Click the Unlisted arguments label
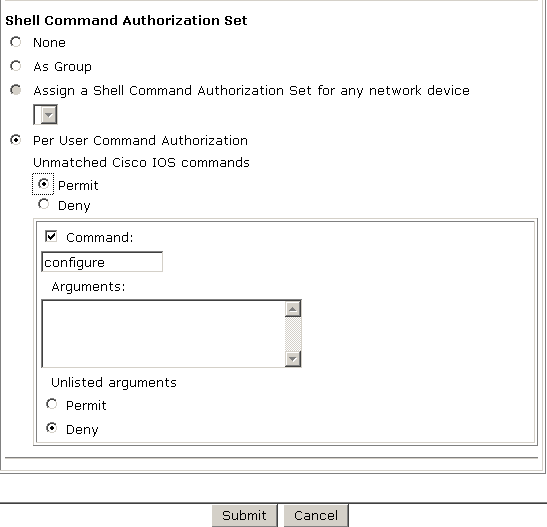 (114, 383)
